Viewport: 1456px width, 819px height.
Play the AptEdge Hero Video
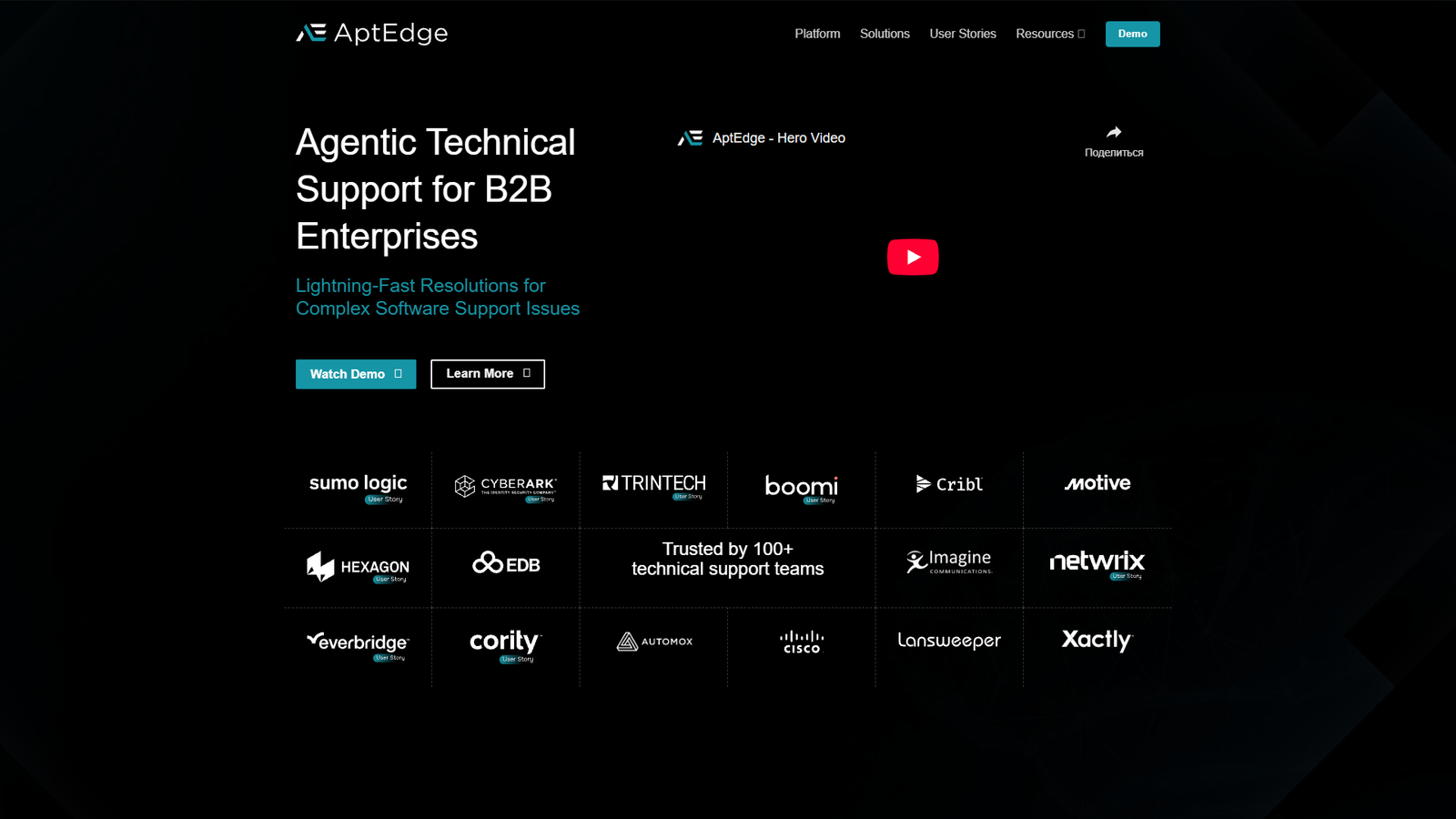coord(913,257)
